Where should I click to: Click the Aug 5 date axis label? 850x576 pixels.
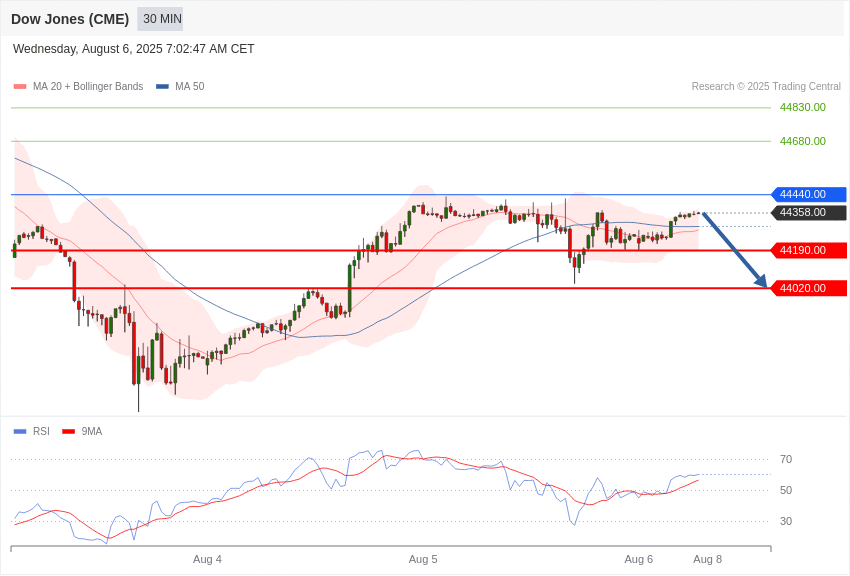coord(423,559)
